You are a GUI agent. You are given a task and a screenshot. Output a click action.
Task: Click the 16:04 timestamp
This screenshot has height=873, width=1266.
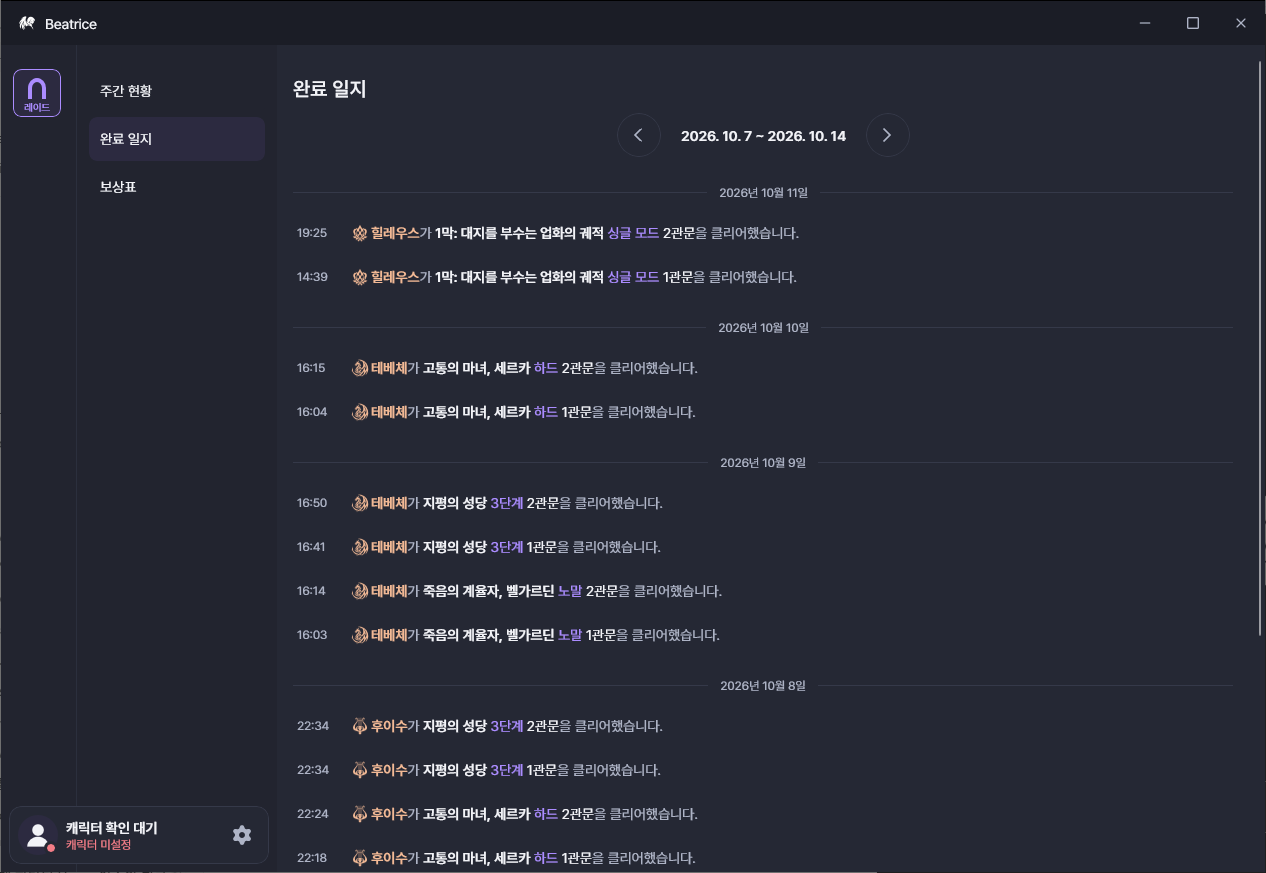click(x=312, y=412)
